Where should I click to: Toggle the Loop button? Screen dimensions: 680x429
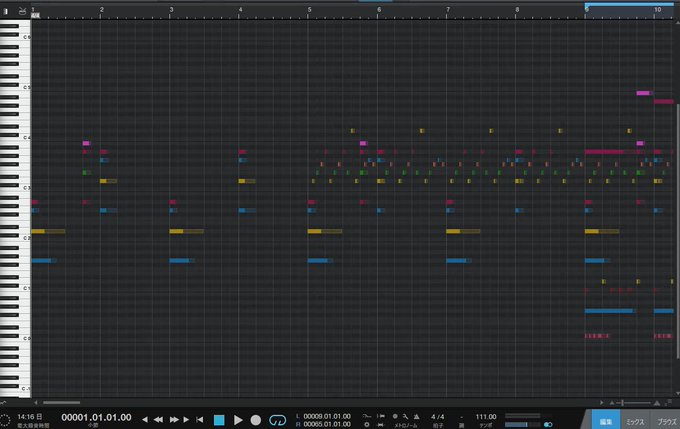tap(278, 420)
